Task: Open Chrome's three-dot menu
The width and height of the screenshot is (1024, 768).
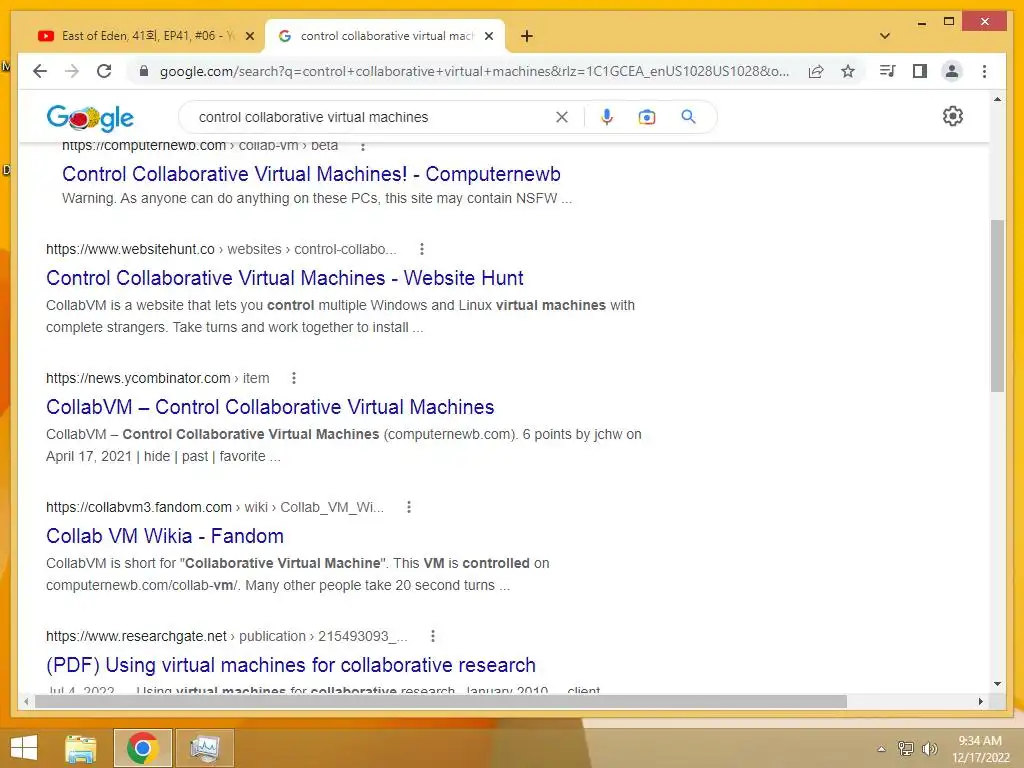Action: (984, 71)
